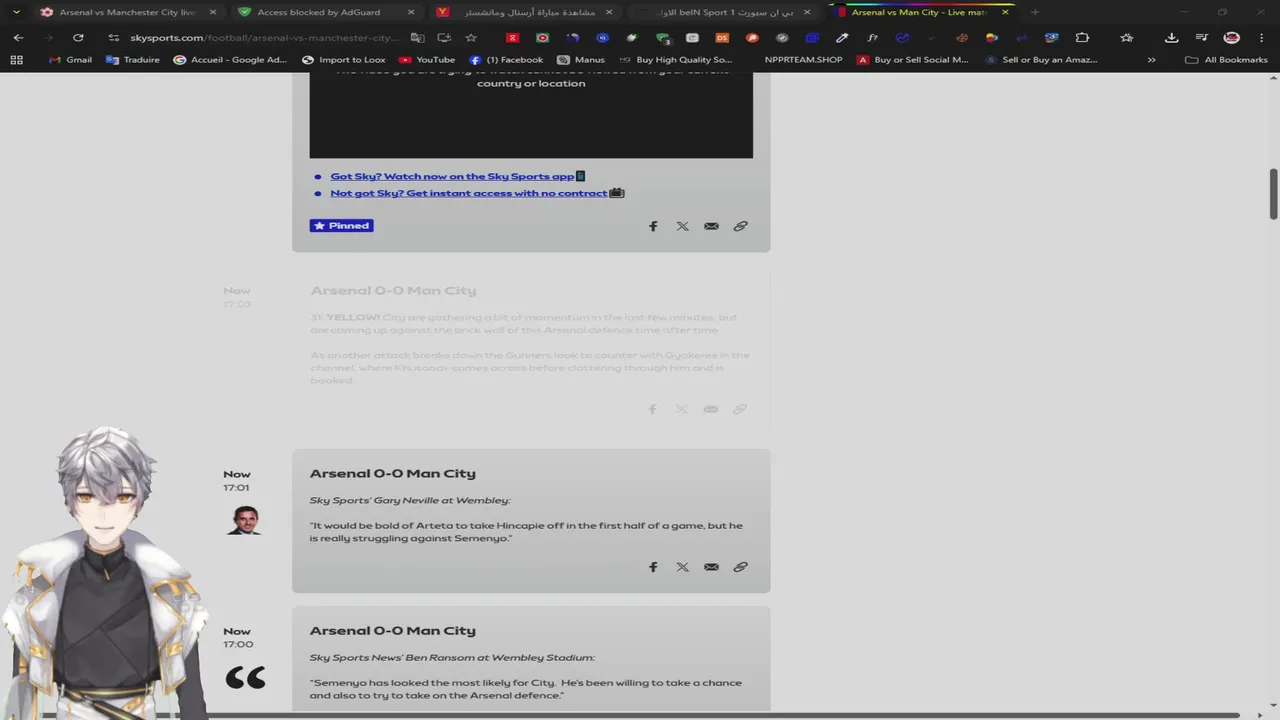Screen dimensions: 1280x720
Task: Open Sell or Buy an Amaz... bookmark
Action: coord(1040,60)
